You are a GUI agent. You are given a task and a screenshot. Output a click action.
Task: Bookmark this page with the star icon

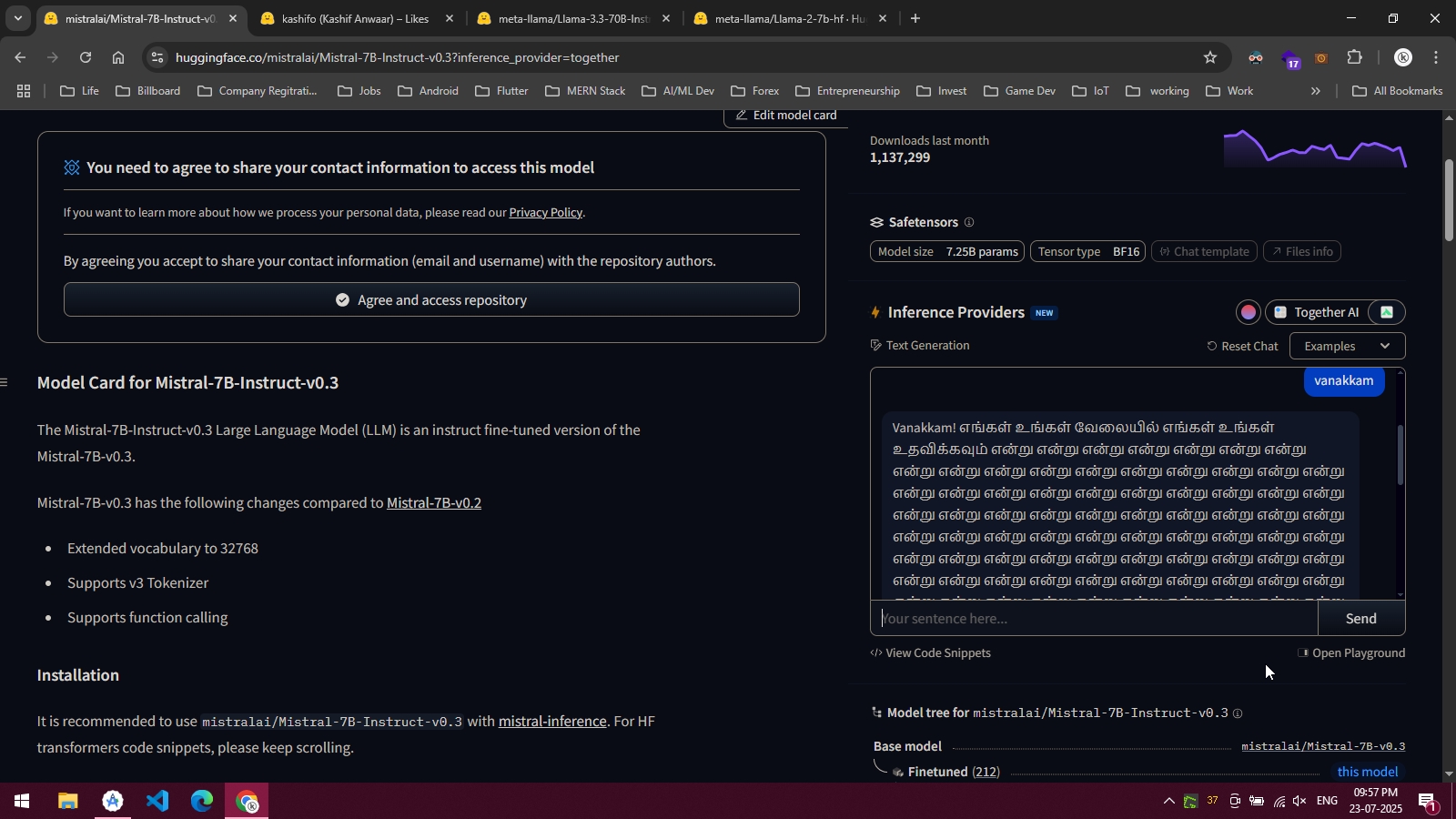click(x=1209, y=57)
